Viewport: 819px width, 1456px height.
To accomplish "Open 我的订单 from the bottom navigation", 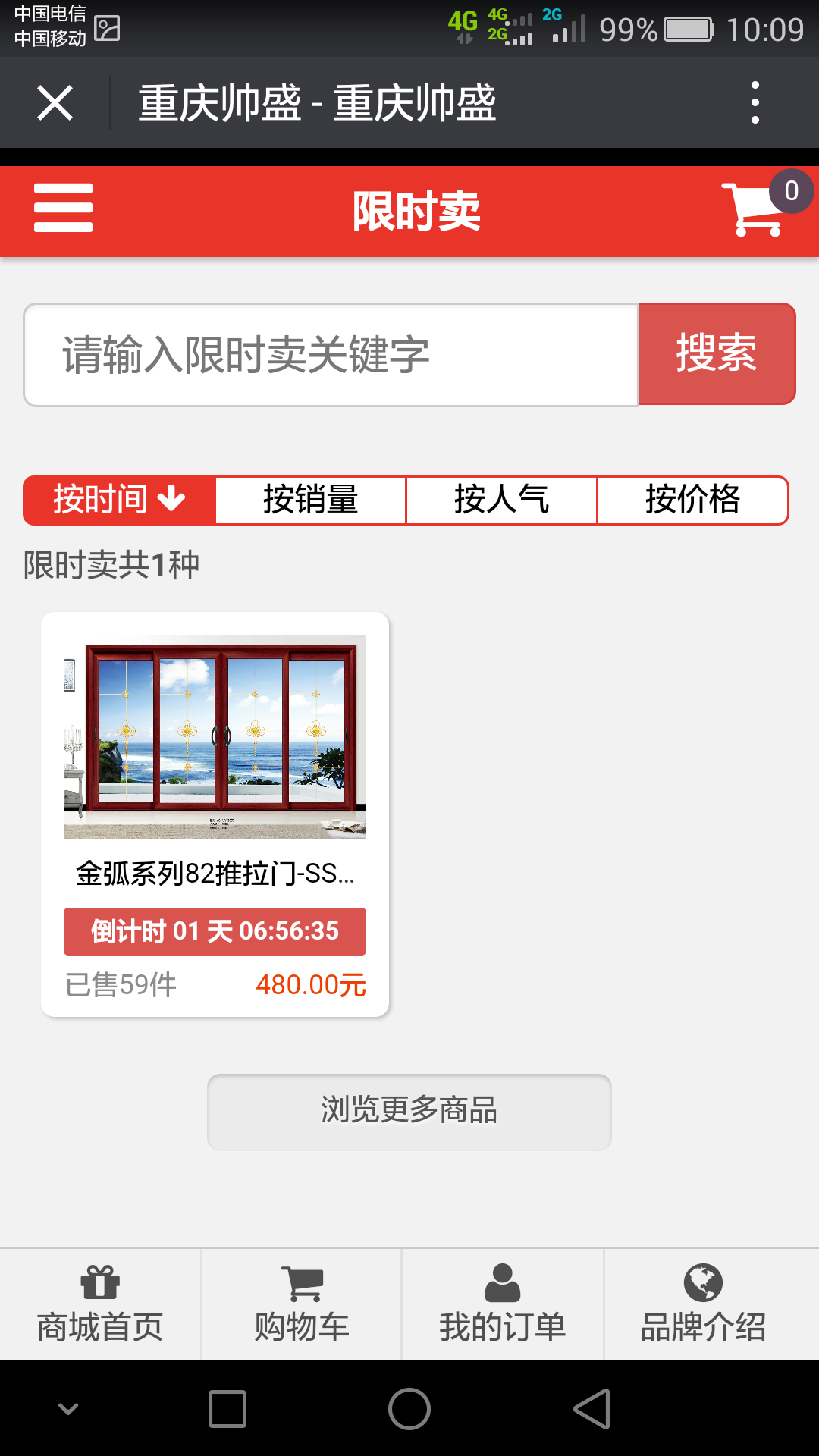I will (x=503, y=1304).
